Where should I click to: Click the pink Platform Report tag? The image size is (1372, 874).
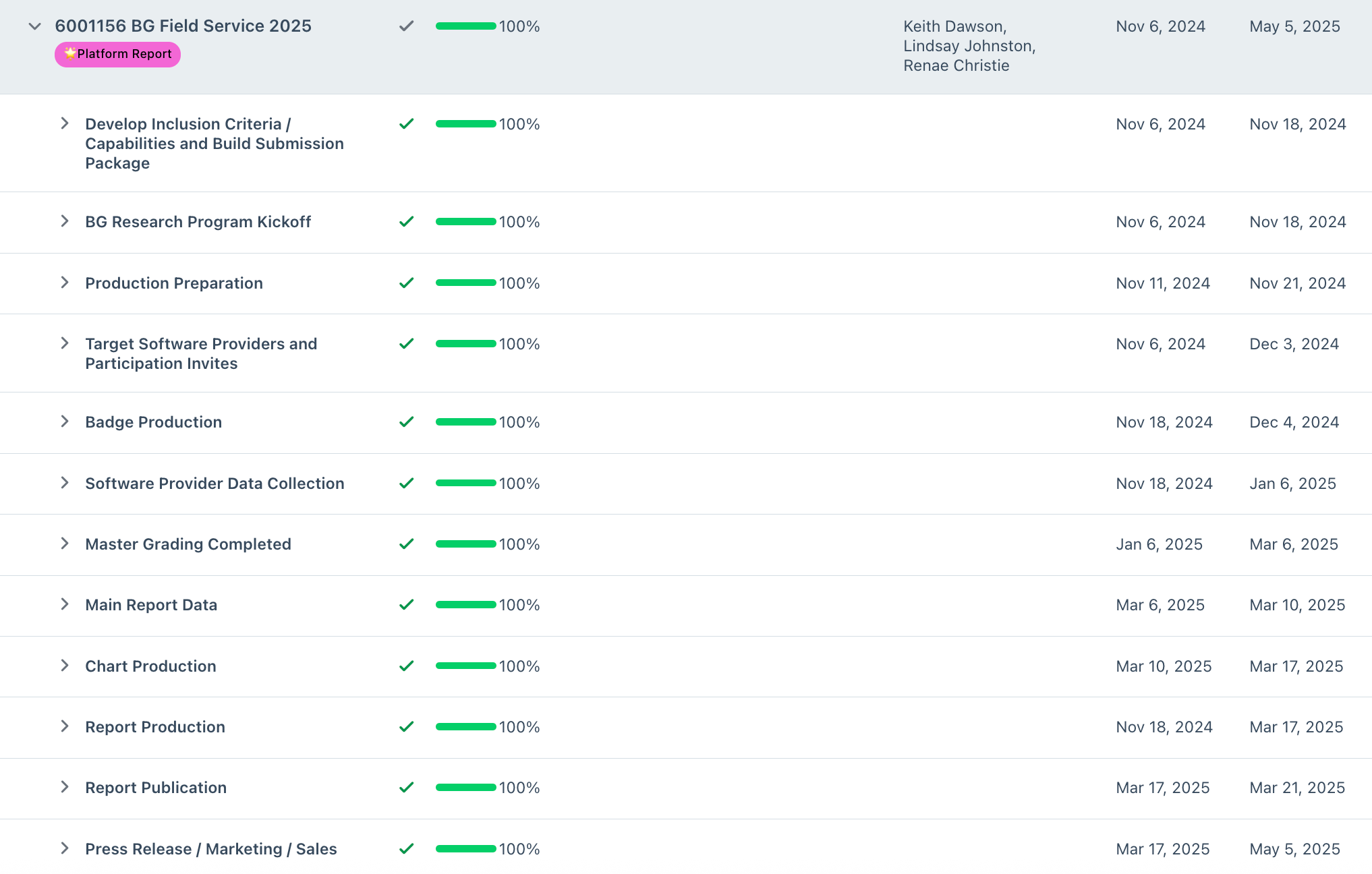point(117,54)
